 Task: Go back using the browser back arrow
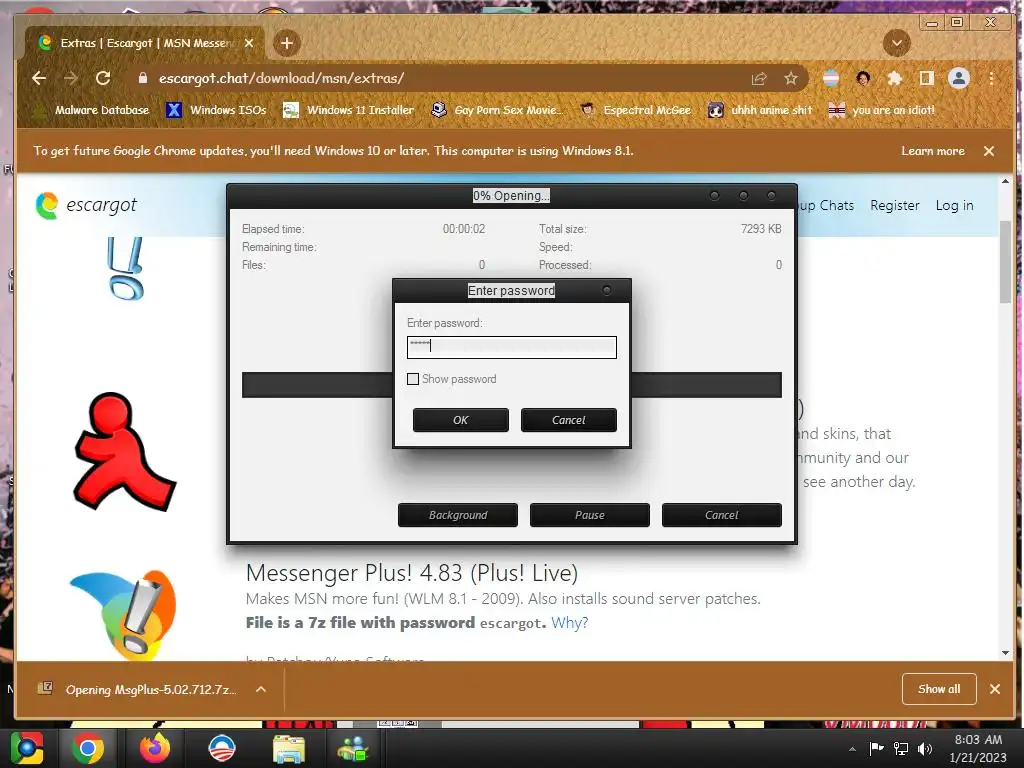pyautogui.click(x=39, y=78)
